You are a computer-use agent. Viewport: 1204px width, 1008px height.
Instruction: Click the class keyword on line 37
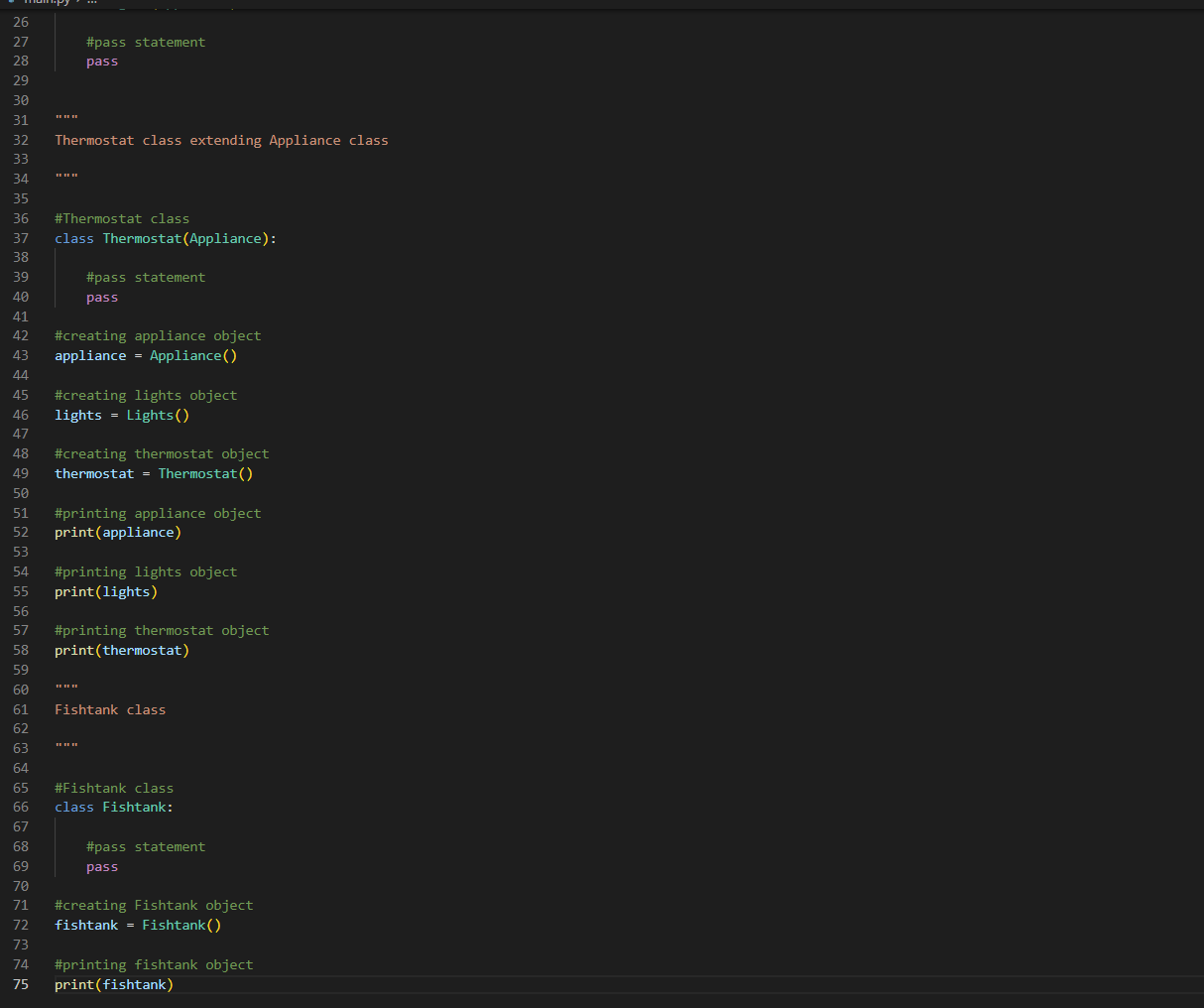tap(73, 238)
